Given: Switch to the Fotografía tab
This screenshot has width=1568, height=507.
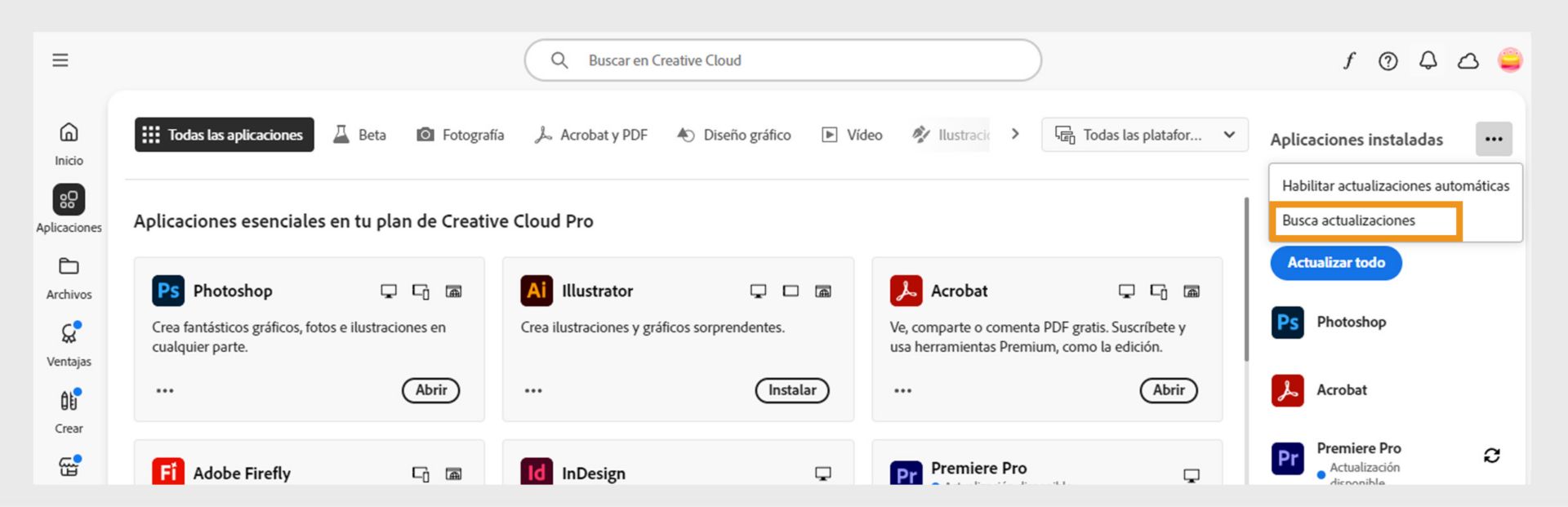Looking at the screenshot, I should pos(461,135).
